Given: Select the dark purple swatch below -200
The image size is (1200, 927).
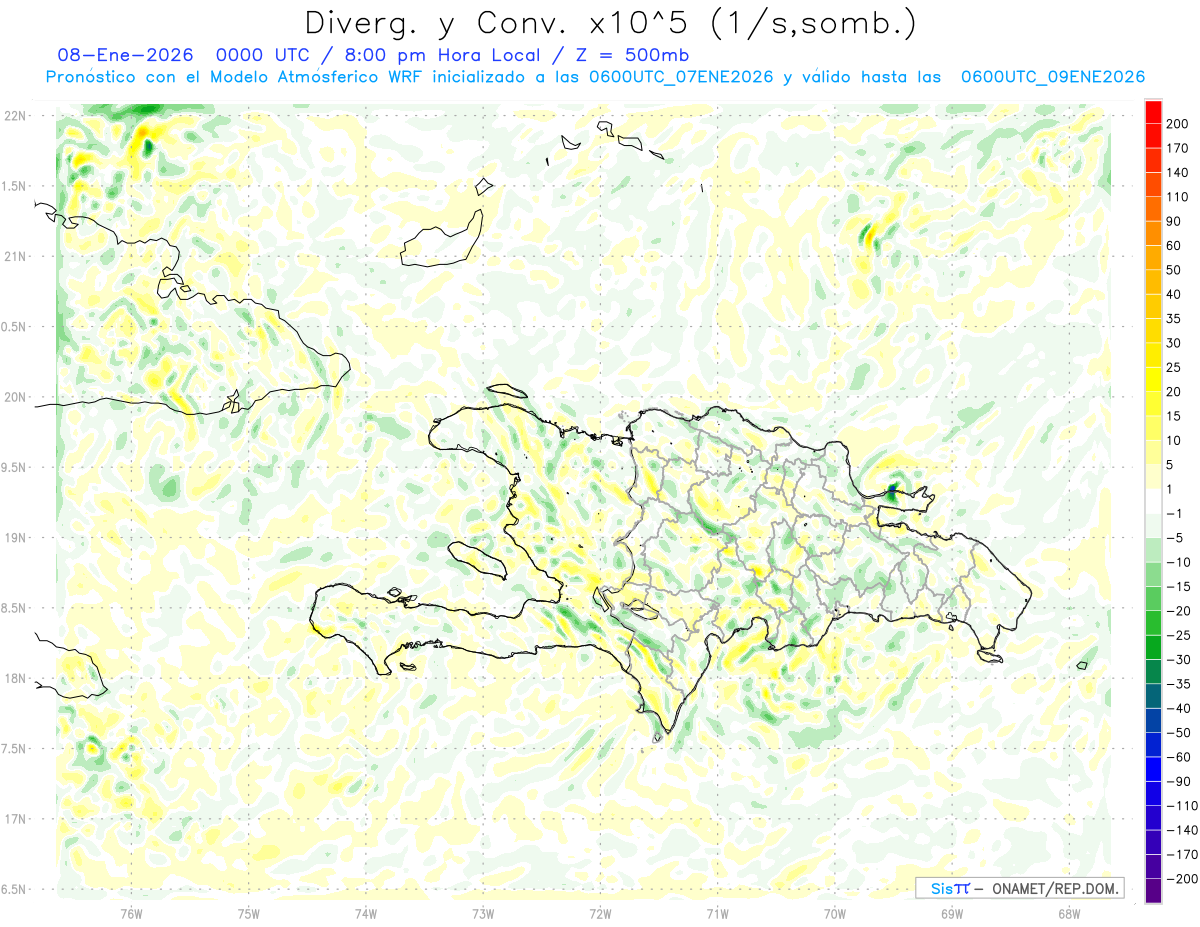Looking at the screenshot, I should [1153, 892].
